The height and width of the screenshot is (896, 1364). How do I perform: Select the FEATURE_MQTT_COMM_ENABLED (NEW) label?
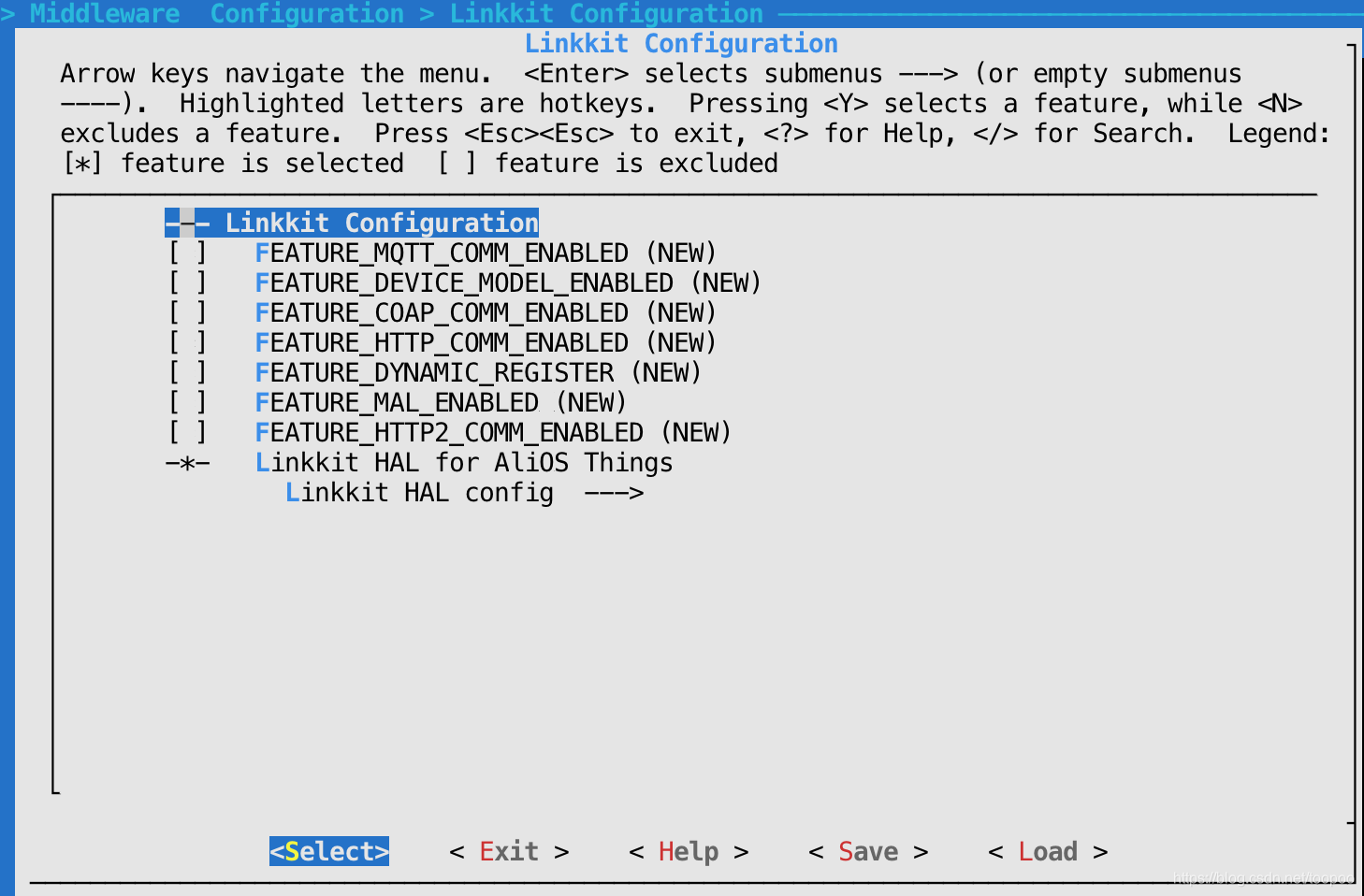486,253
